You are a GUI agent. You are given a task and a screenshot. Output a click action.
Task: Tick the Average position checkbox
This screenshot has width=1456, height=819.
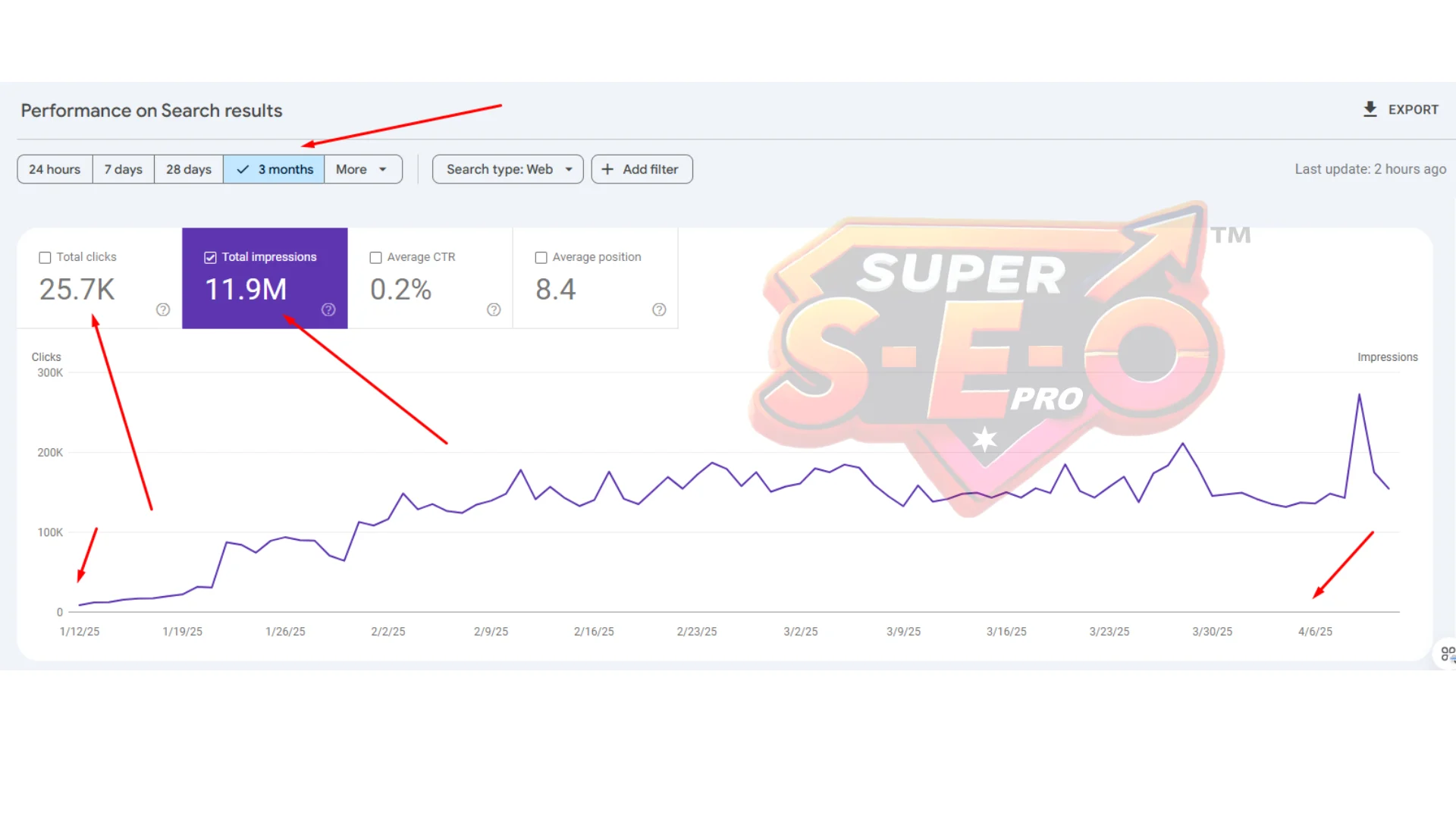pos(541,258)
